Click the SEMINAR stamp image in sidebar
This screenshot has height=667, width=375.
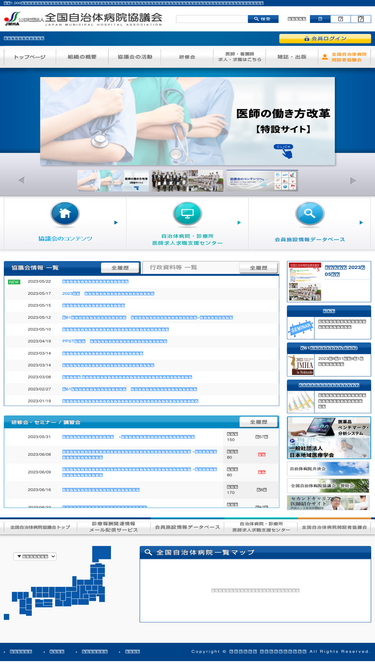click(x=301, y=328)
